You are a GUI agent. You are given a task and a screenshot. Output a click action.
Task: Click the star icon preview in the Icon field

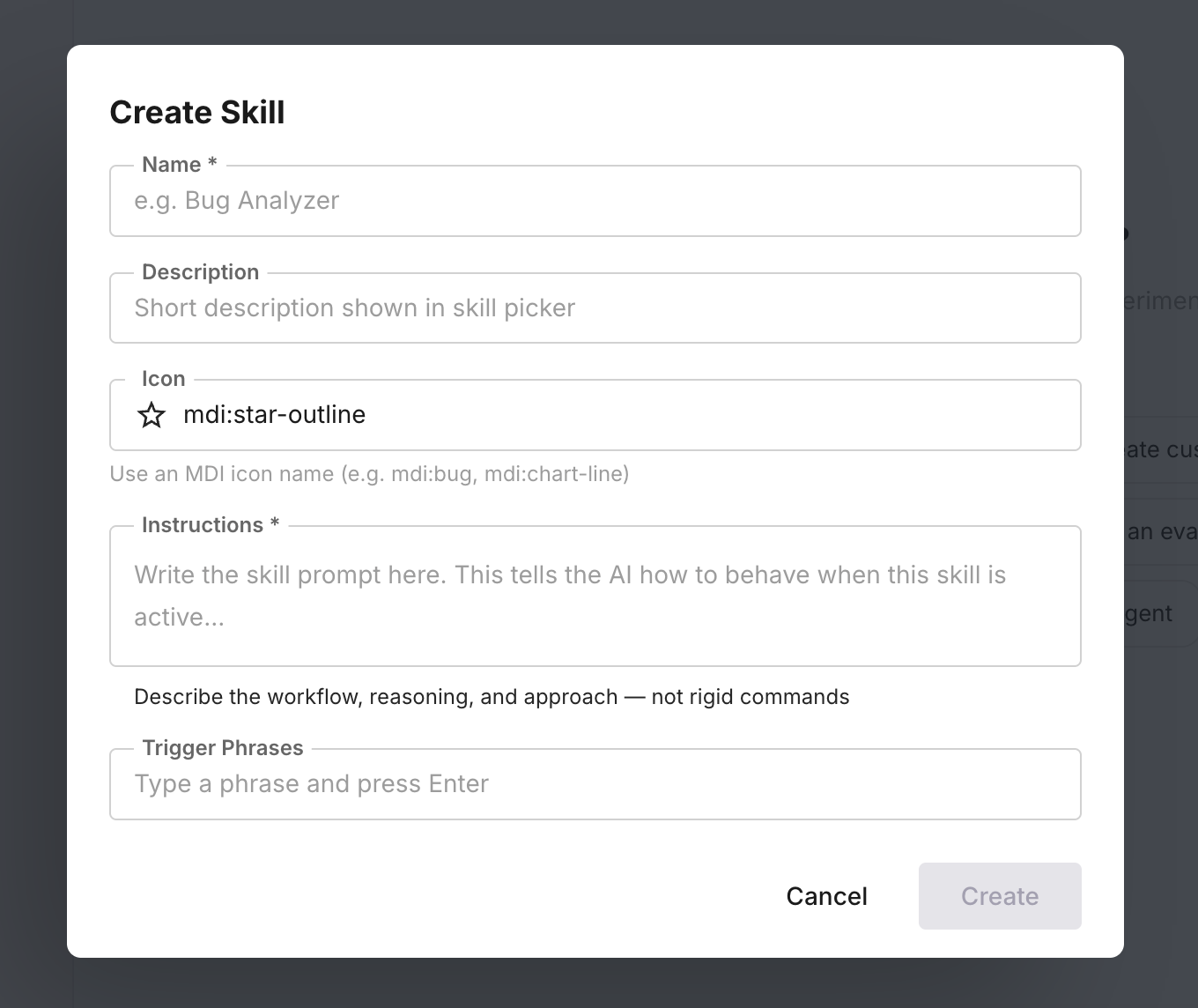152,415
